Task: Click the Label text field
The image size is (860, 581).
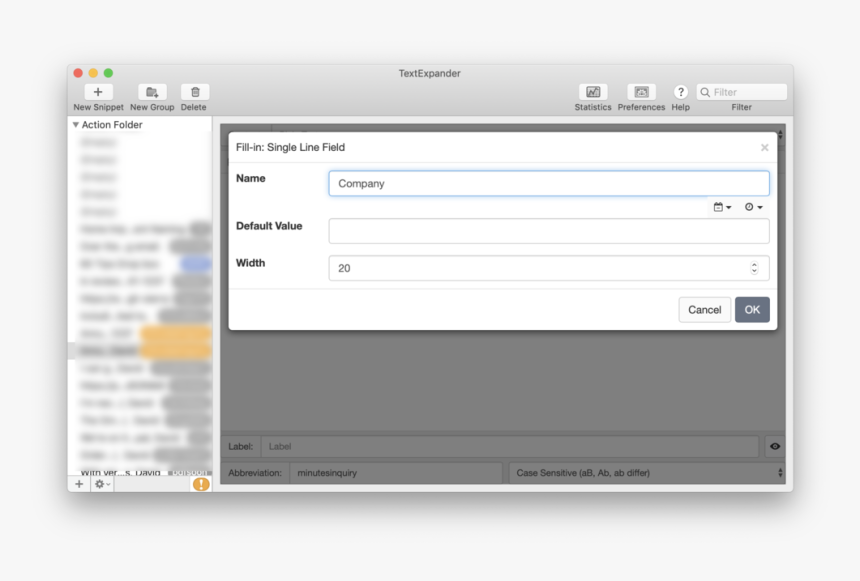Action: [x=510, y=446]
